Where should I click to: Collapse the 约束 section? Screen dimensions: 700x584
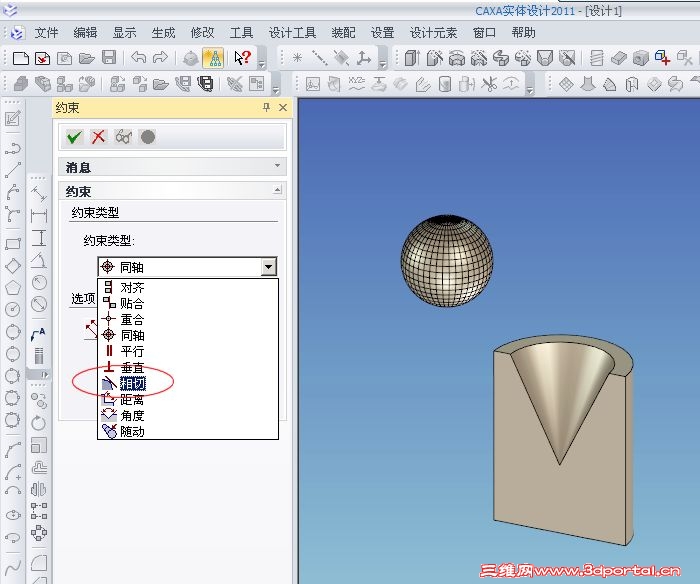pos(277,190)
